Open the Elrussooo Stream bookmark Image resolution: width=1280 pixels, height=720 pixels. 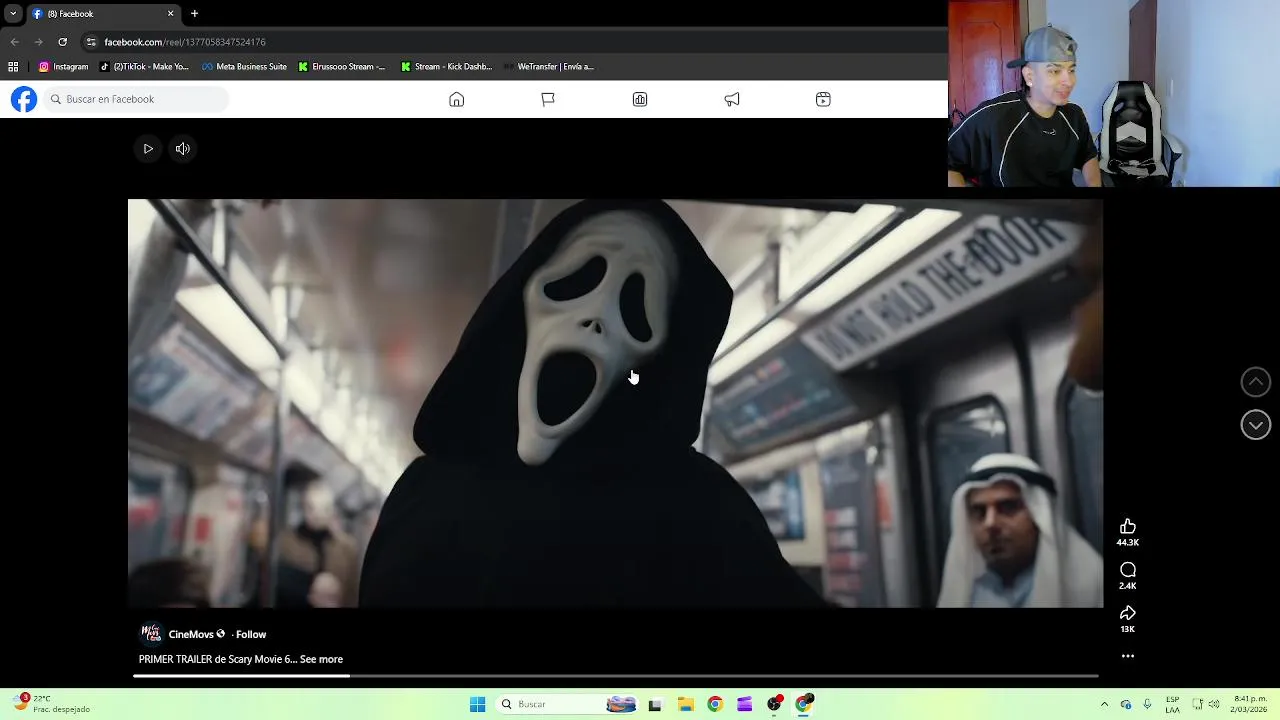pos(341,67)
